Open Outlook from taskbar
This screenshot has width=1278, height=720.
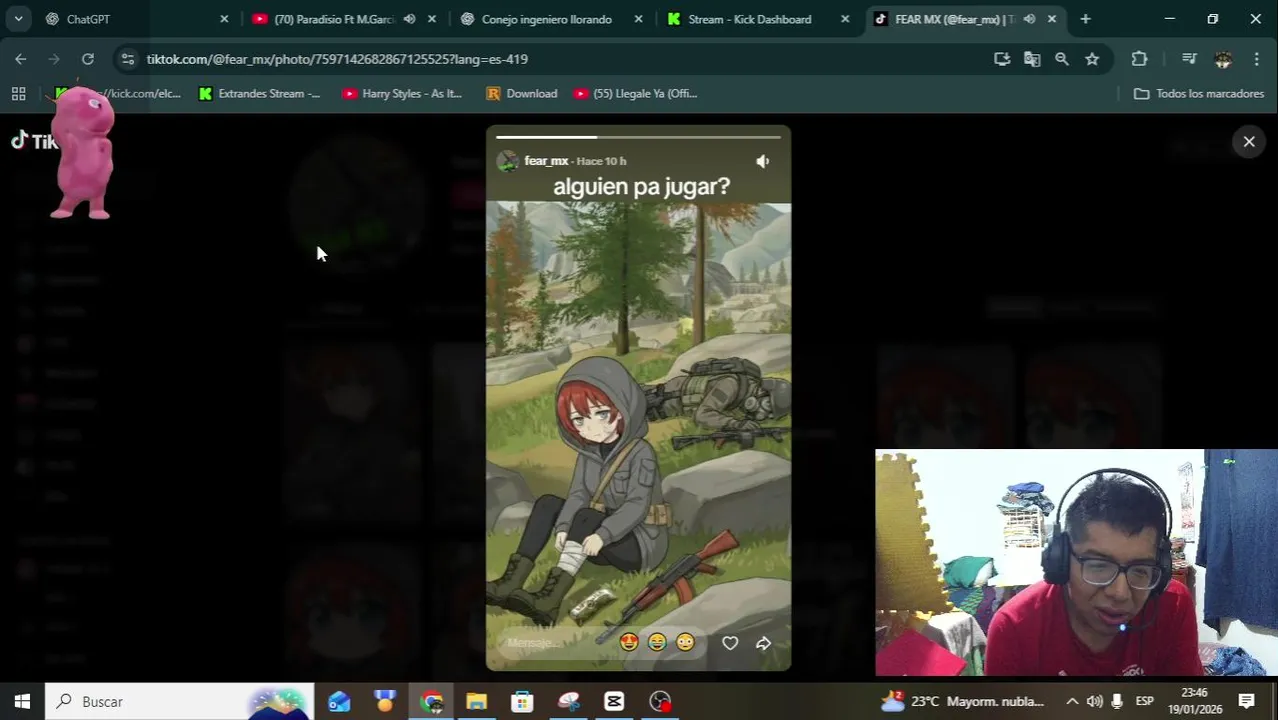point(339,701)
